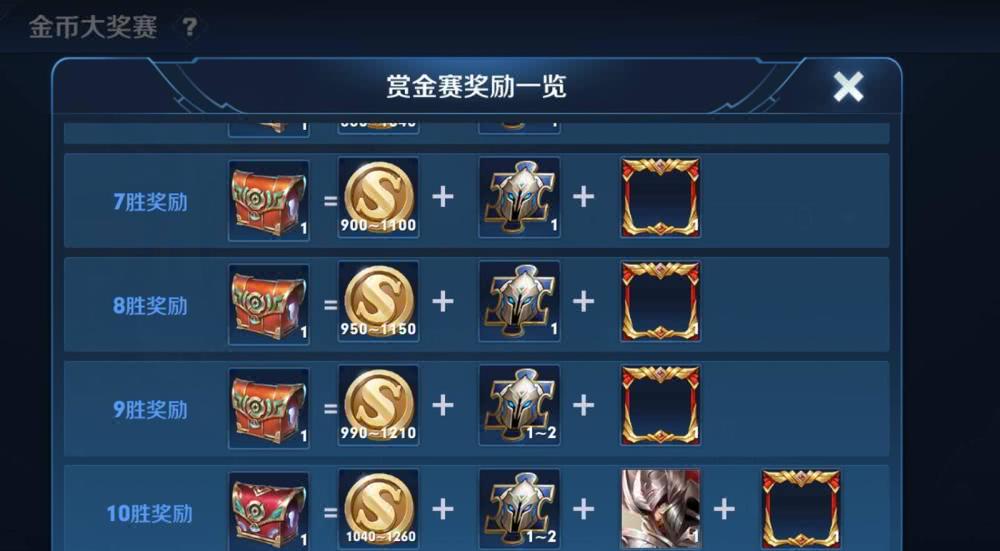Open the 8-win avatar frame reward

pos(660,302)
